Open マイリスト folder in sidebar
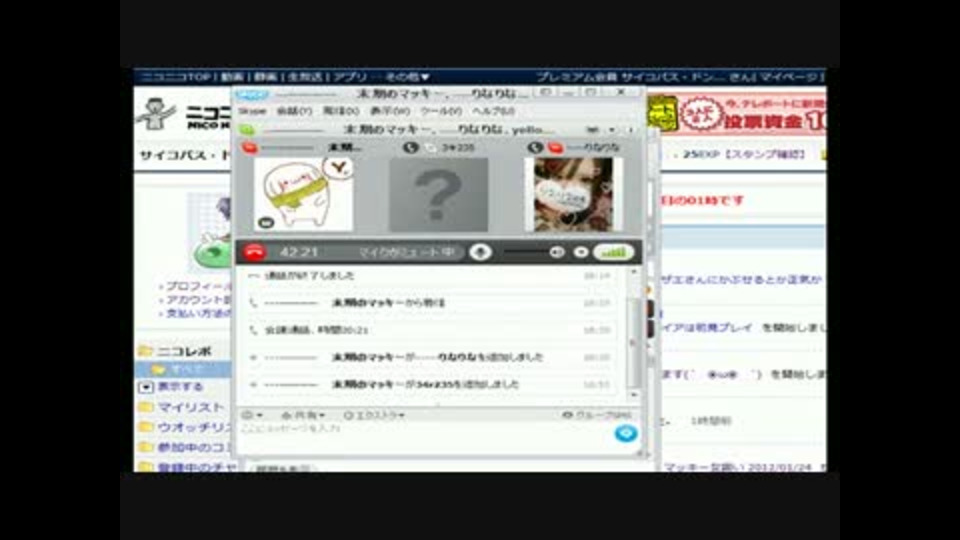The height and width of the screenshot is (540, 960). click(191, 407)
